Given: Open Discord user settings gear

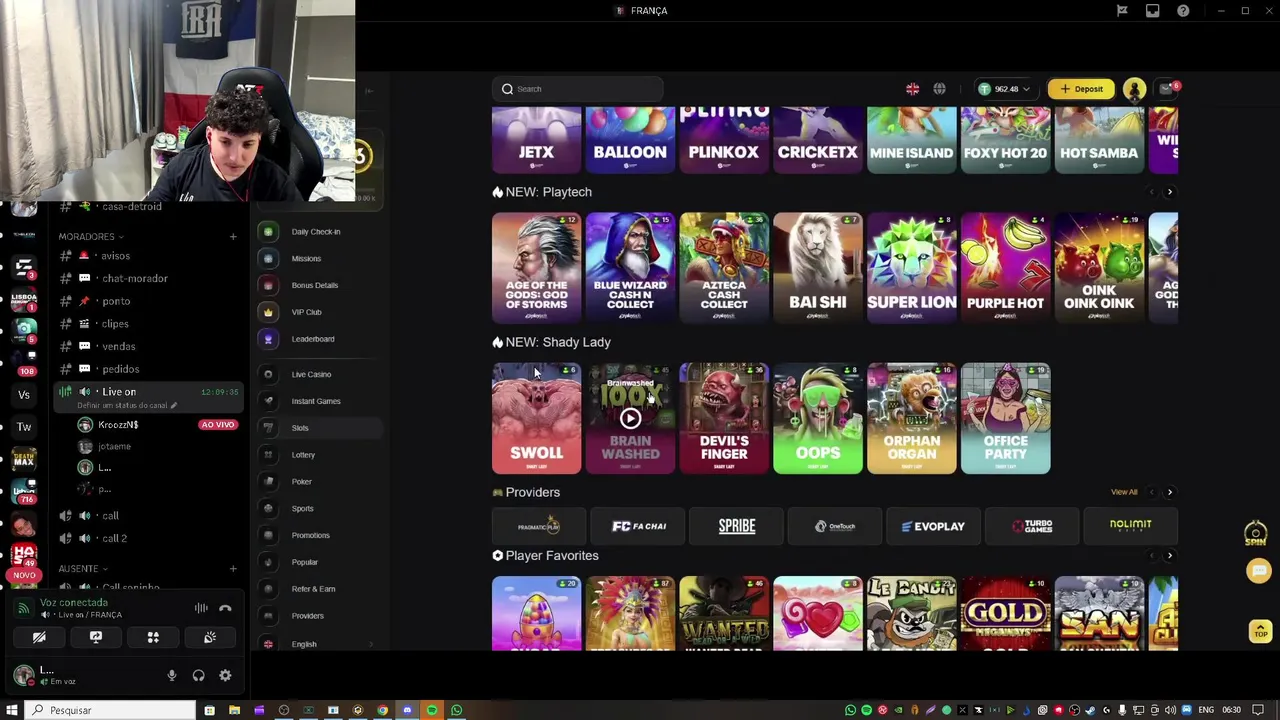Looking at the screenshot, I should pos(225,676).
